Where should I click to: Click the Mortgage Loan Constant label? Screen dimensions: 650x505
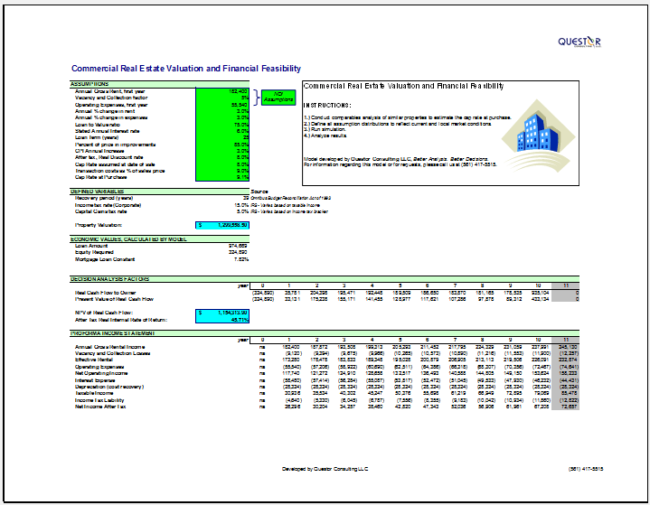coord(105,260)
